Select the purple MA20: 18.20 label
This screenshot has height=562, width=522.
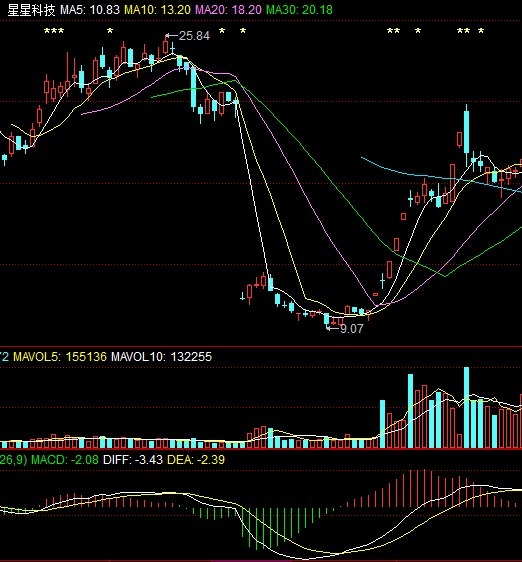click(x=228, y=10)
